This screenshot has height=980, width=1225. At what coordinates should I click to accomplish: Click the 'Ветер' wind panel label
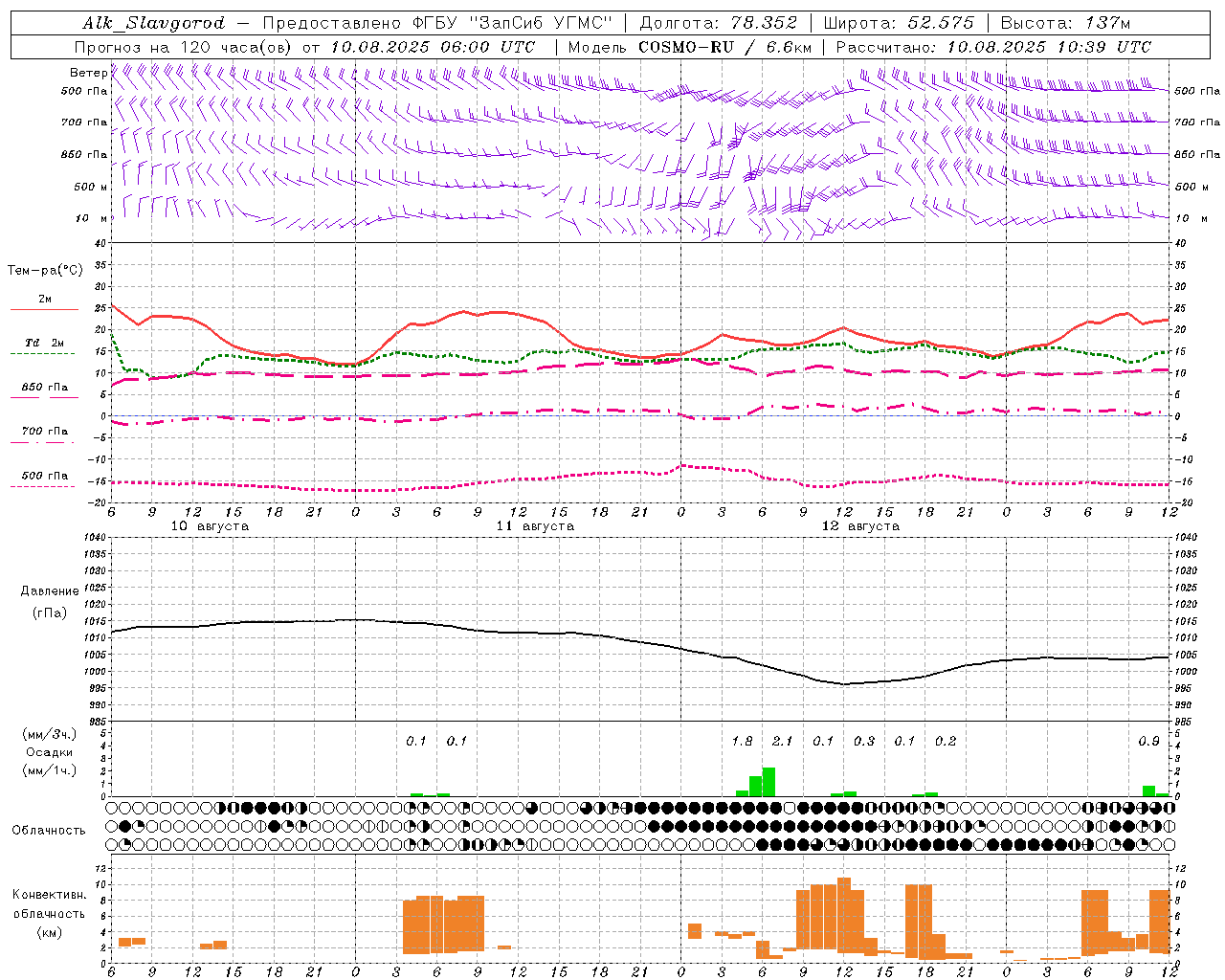pos(88,73)
